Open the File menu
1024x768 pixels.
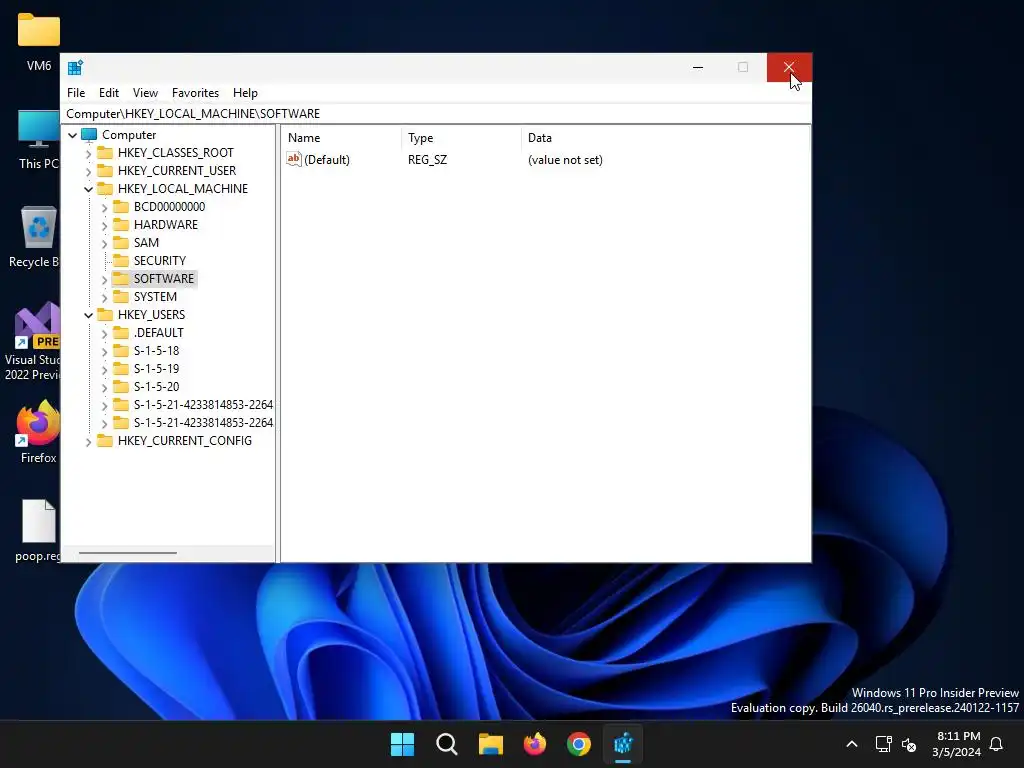click(76, 93)
